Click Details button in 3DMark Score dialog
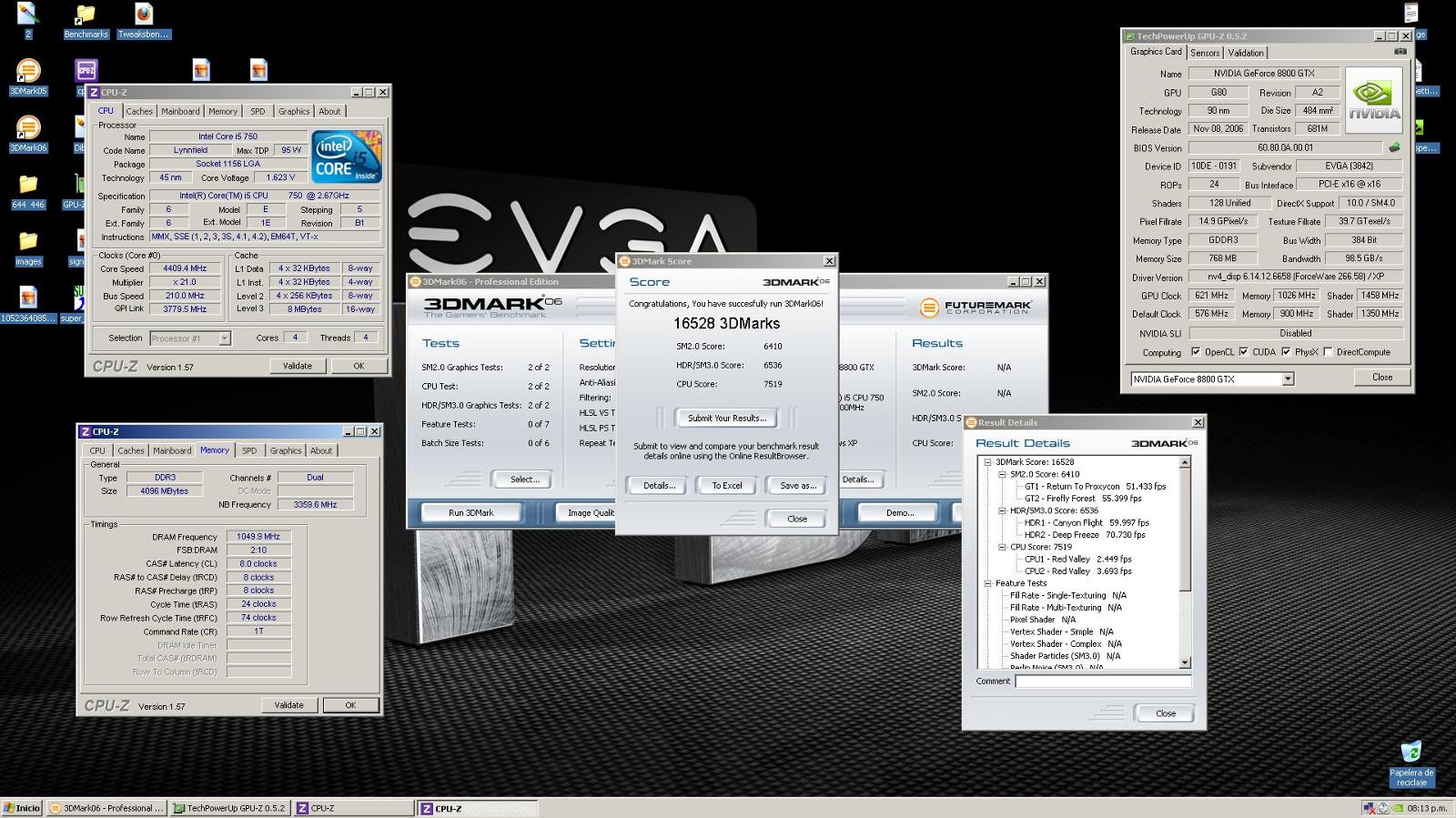The height and width of the screenshot is (818, 1456). coord(659,485)
